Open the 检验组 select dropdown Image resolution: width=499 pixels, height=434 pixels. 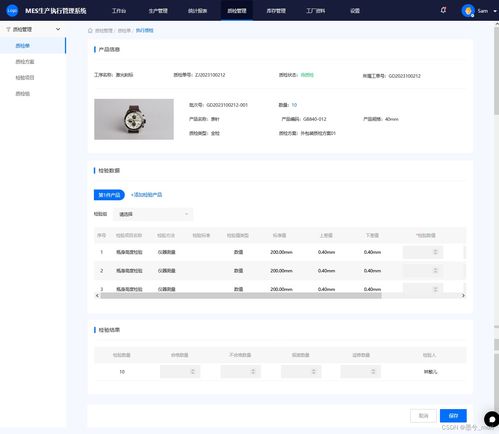click(x=153, y=214)
